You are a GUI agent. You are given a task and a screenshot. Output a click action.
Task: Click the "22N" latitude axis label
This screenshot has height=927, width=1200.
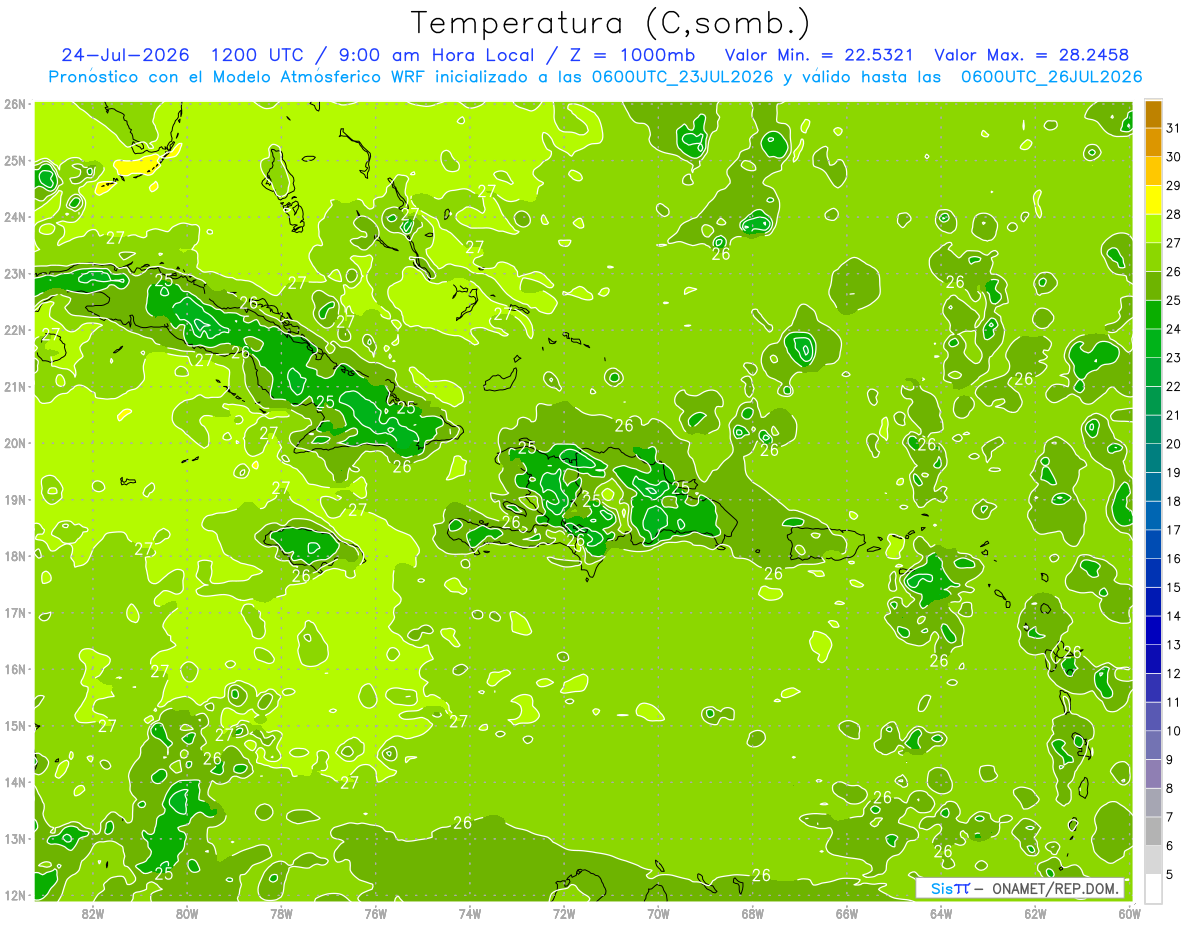[x=14, y=330]
